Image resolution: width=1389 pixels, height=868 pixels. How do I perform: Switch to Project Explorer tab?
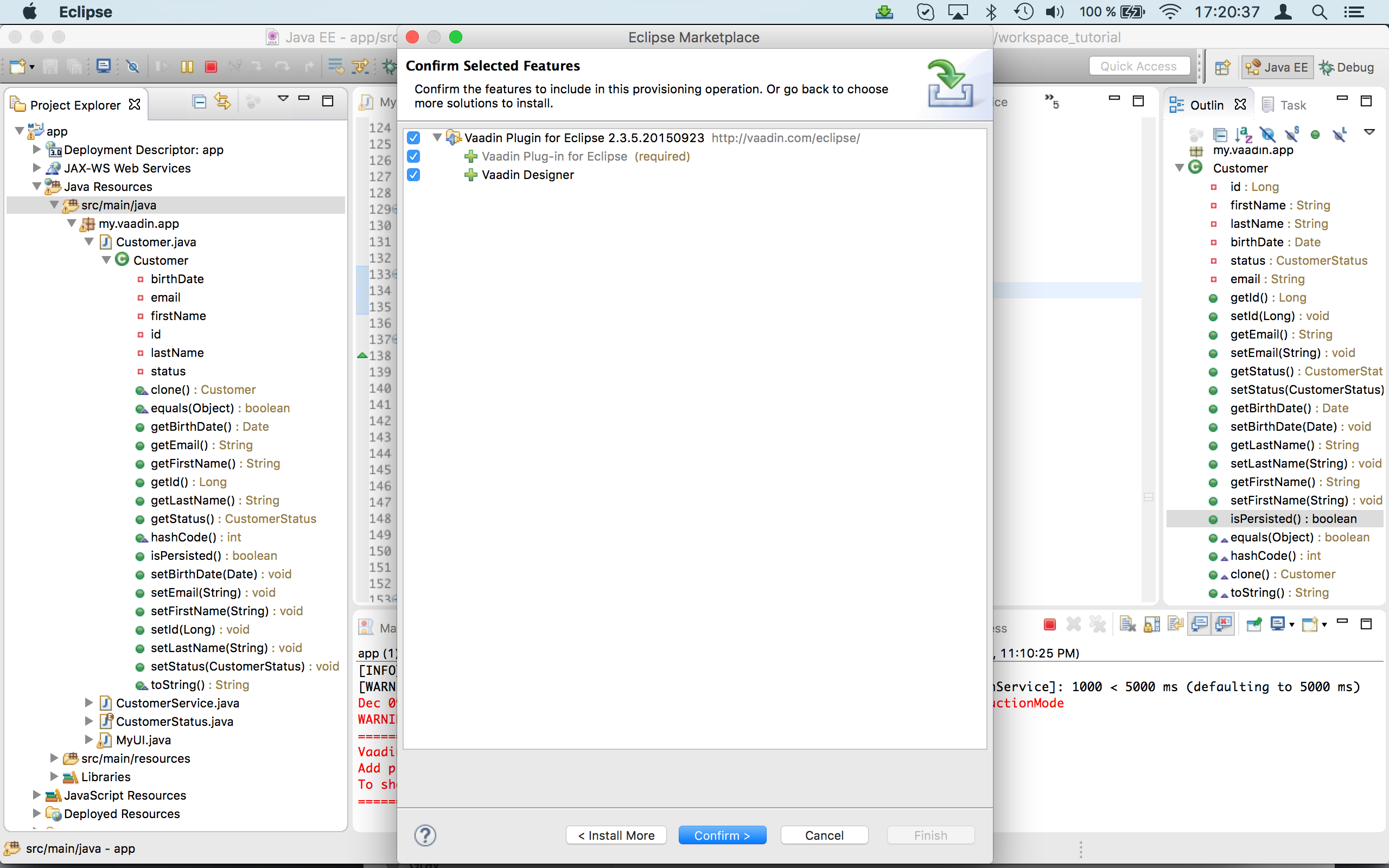tap(75, 105)
